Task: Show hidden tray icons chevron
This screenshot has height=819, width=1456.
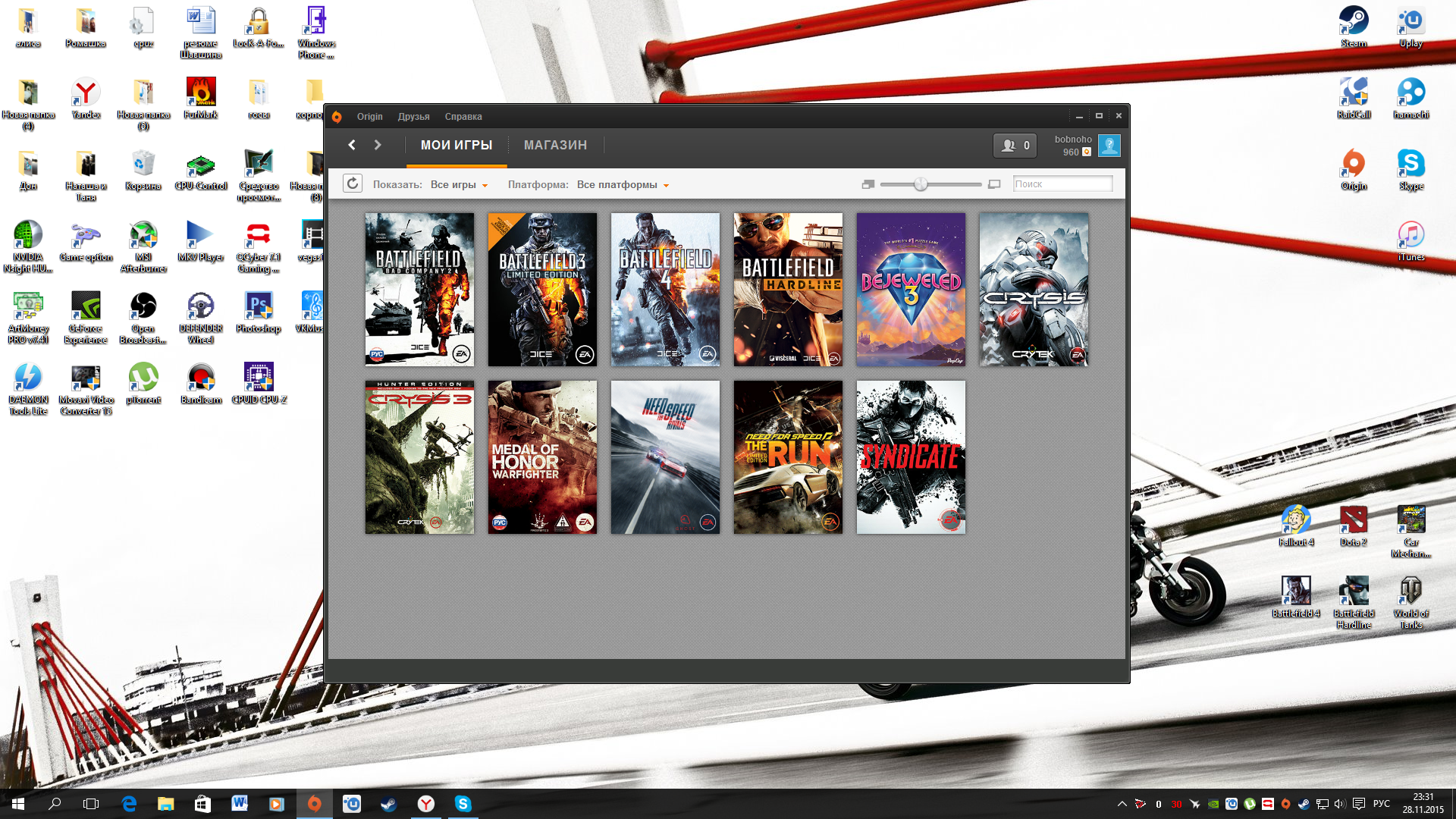Action: coord(1122,804)
